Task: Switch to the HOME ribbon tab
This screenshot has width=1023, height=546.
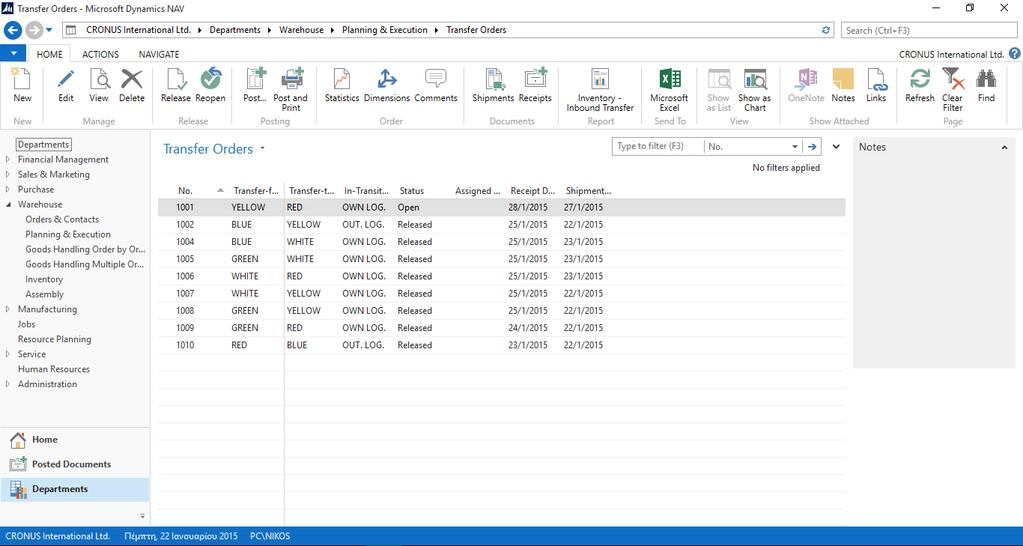Action: tap(50, 54)
